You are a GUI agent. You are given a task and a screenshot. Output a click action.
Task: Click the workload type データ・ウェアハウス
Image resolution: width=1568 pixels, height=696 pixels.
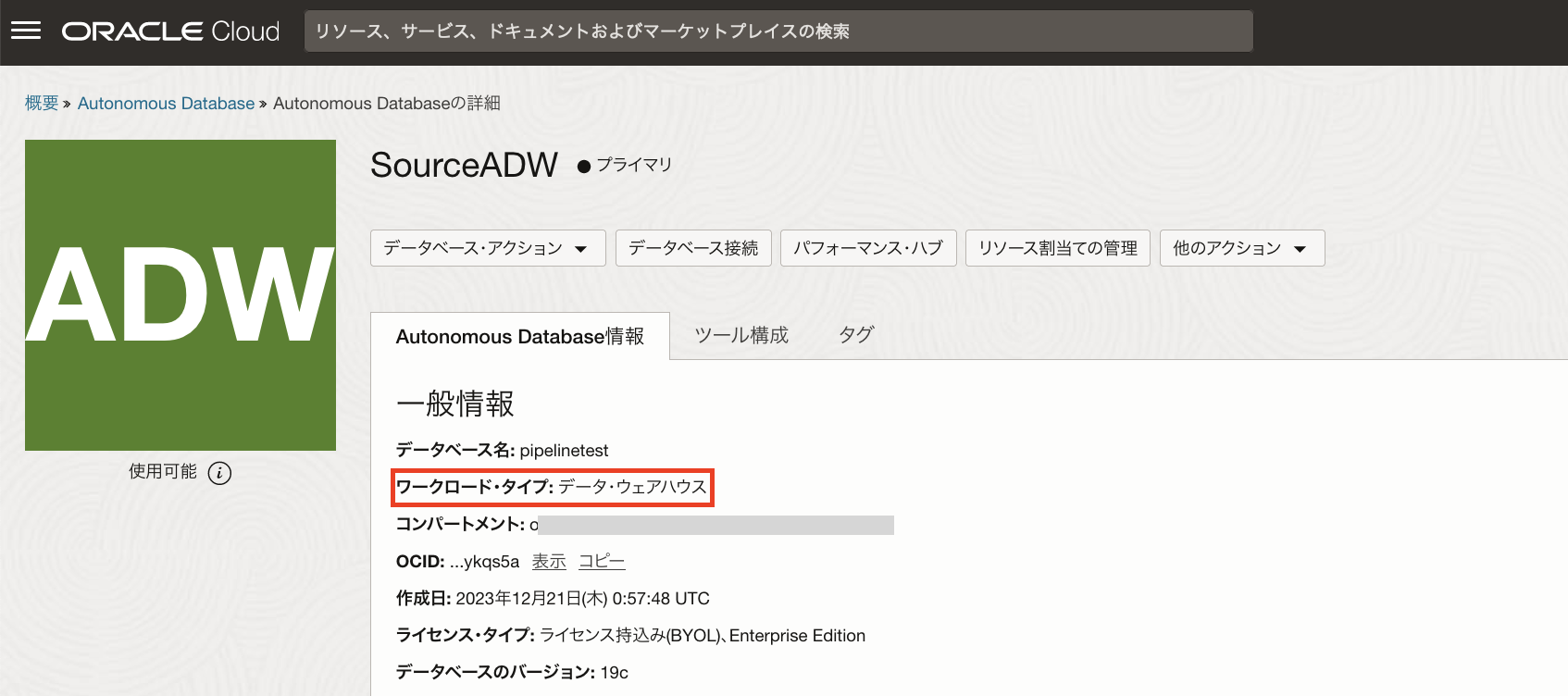click(x=632, y=487)
